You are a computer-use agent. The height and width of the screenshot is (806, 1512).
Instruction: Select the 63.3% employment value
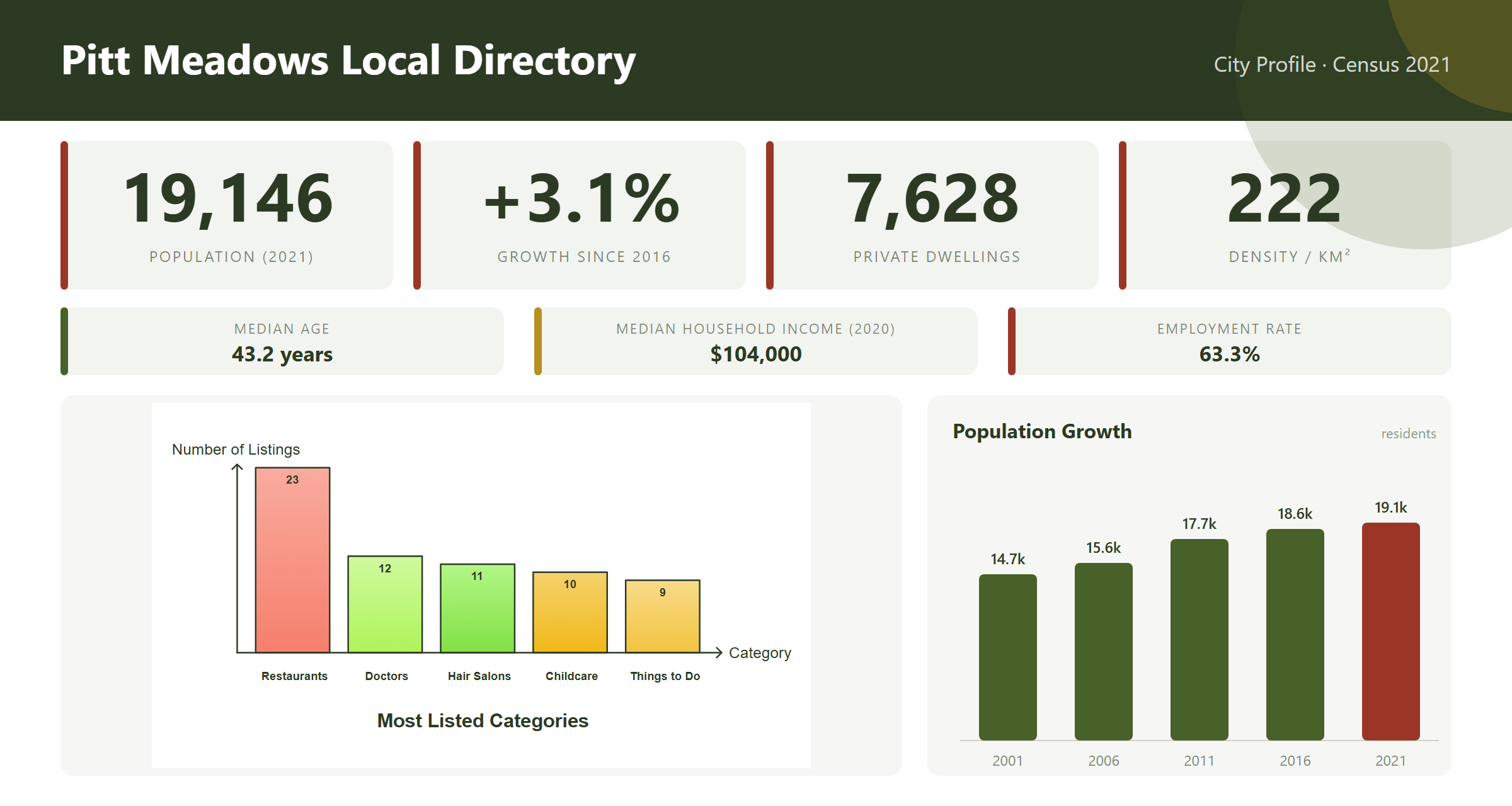(1229, 354)
